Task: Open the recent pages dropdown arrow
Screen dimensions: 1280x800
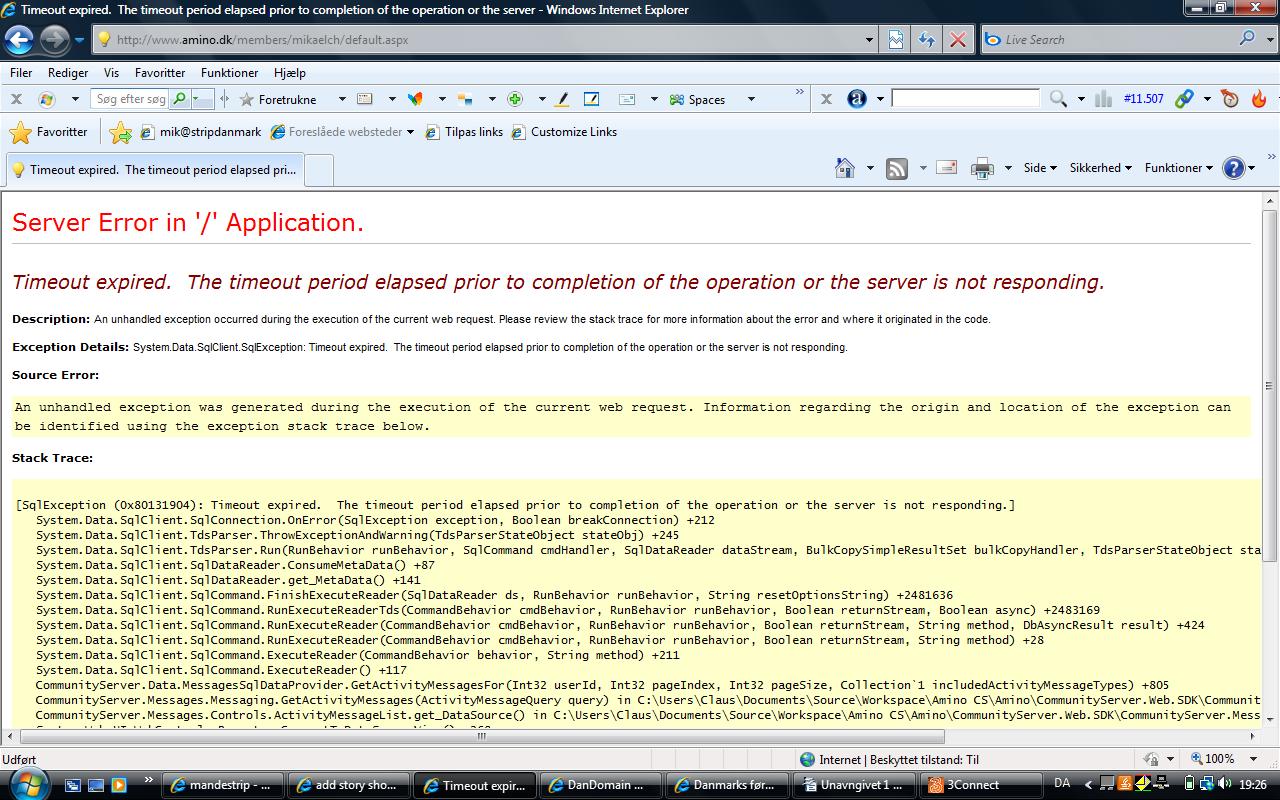Action: 80,40
